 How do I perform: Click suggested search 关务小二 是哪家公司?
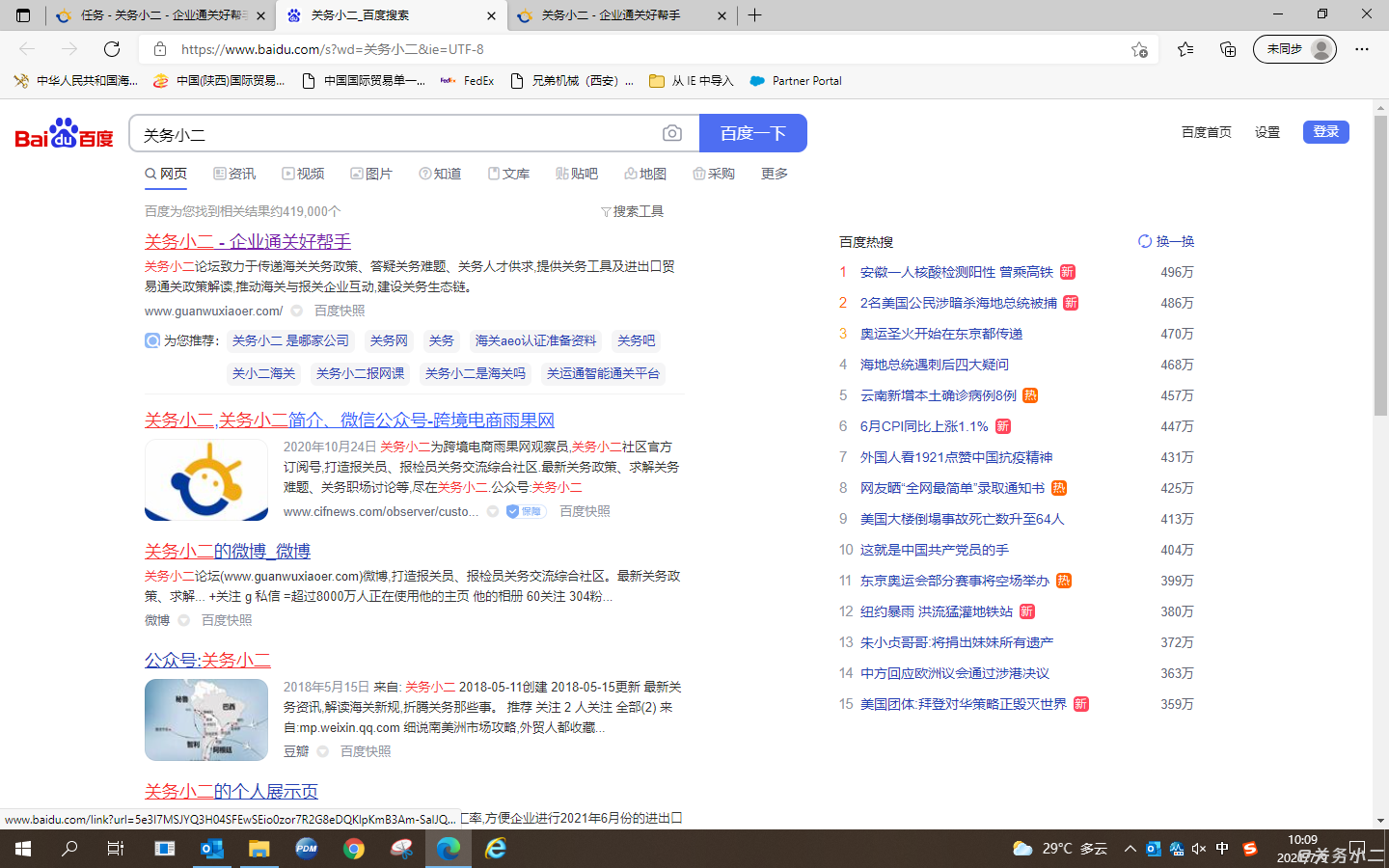point(290,340)
